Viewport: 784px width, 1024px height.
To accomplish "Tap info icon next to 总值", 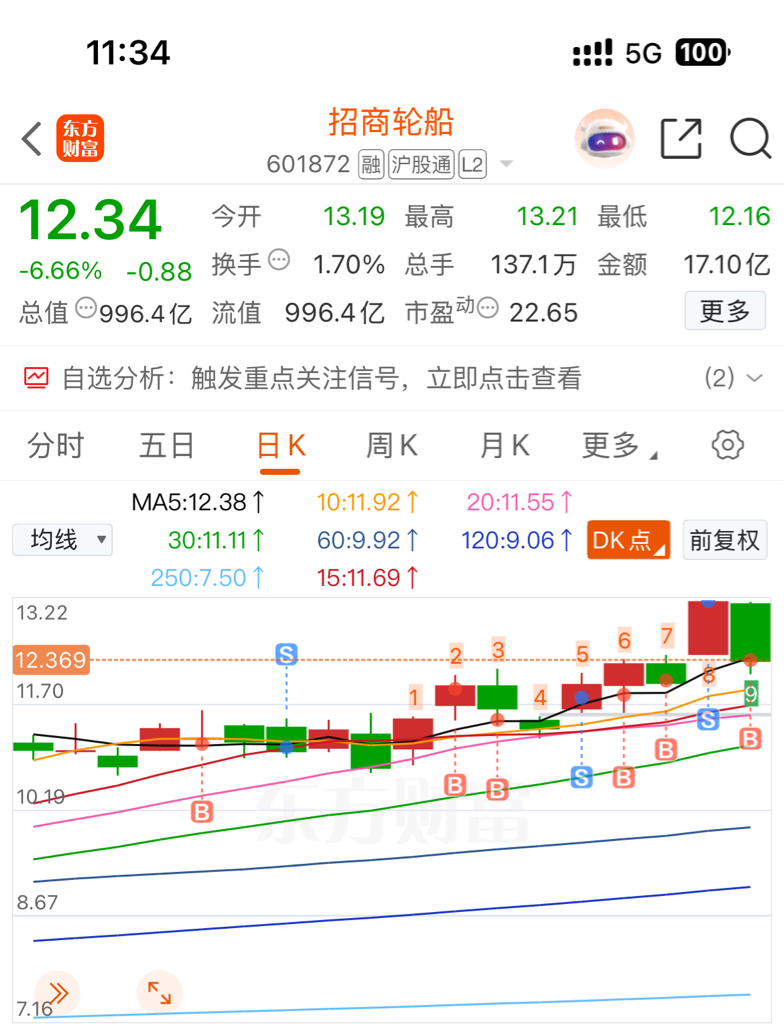I will coord(86,308).
